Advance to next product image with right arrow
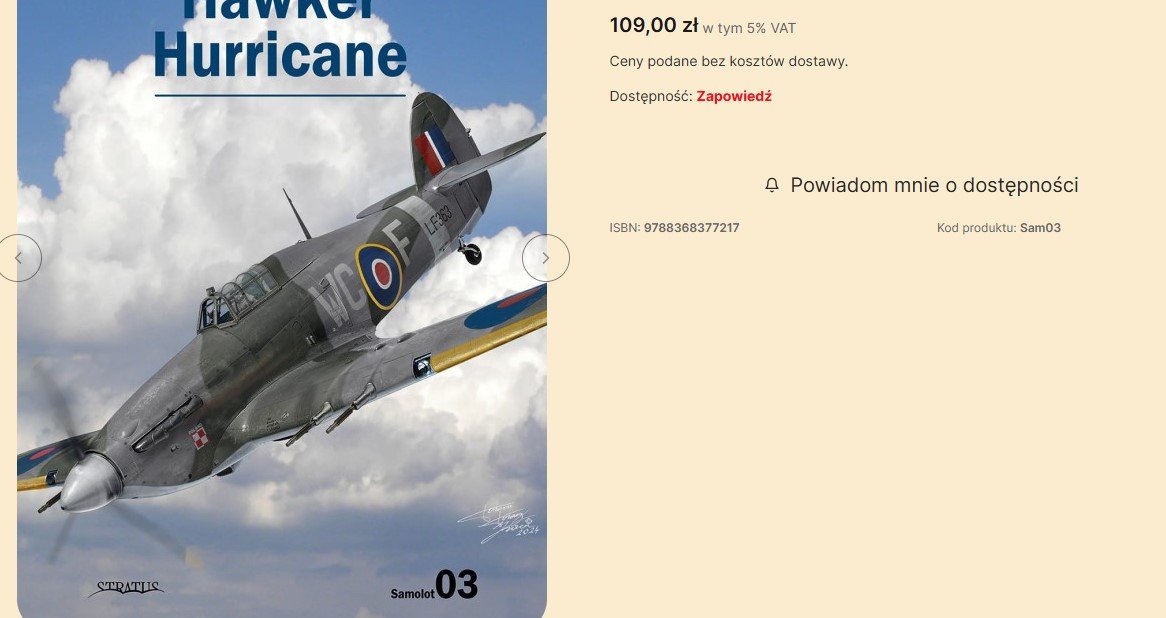Screen dimensions: 1166x618 [x=546, y=258]
